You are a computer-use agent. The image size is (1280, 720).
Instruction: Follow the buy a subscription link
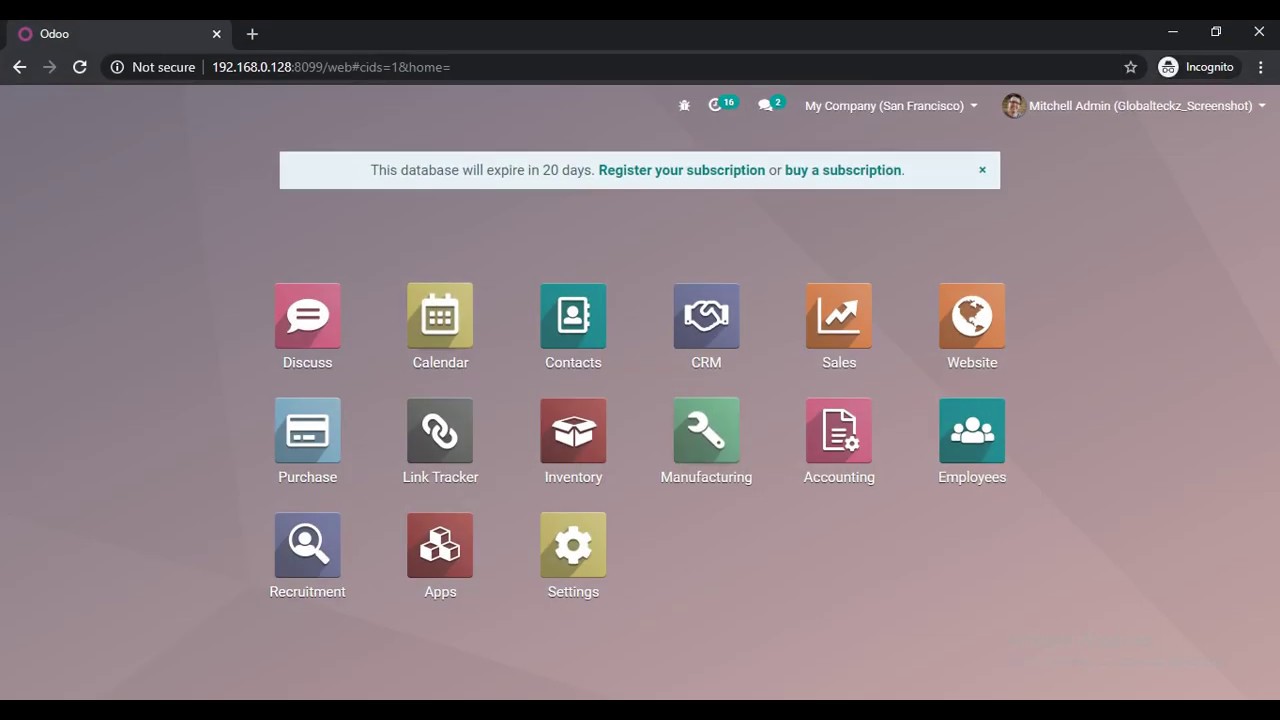(843, 170)
